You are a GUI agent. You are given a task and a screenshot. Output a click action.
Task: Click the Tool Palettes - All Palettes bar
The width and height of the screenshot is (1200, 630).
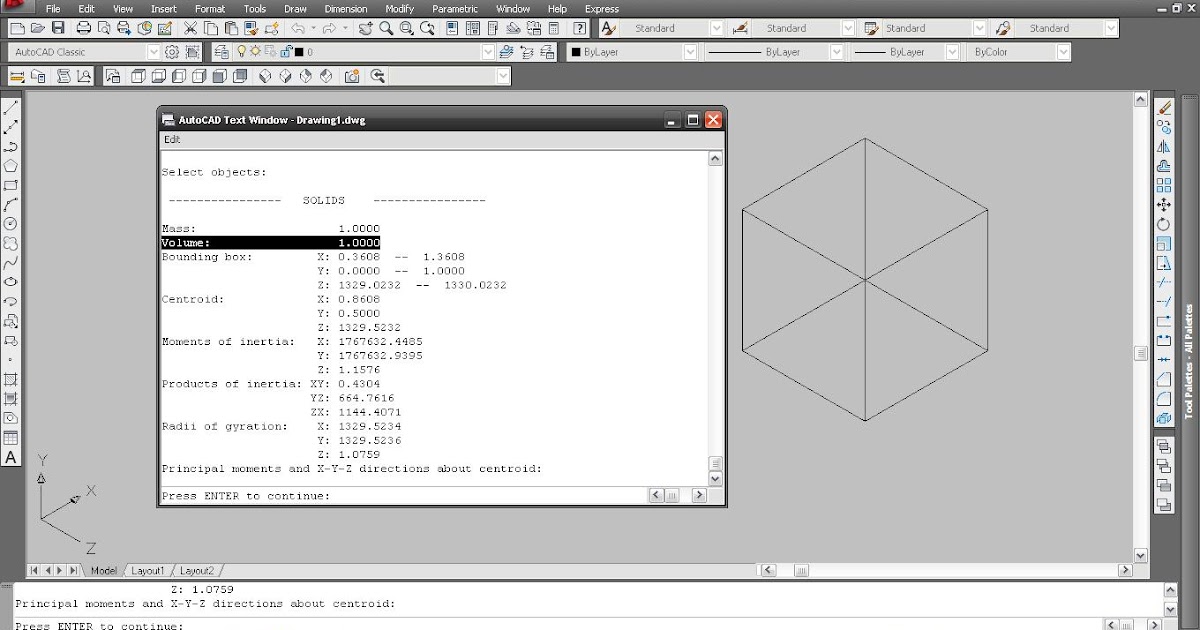[x=1189, y=361]
